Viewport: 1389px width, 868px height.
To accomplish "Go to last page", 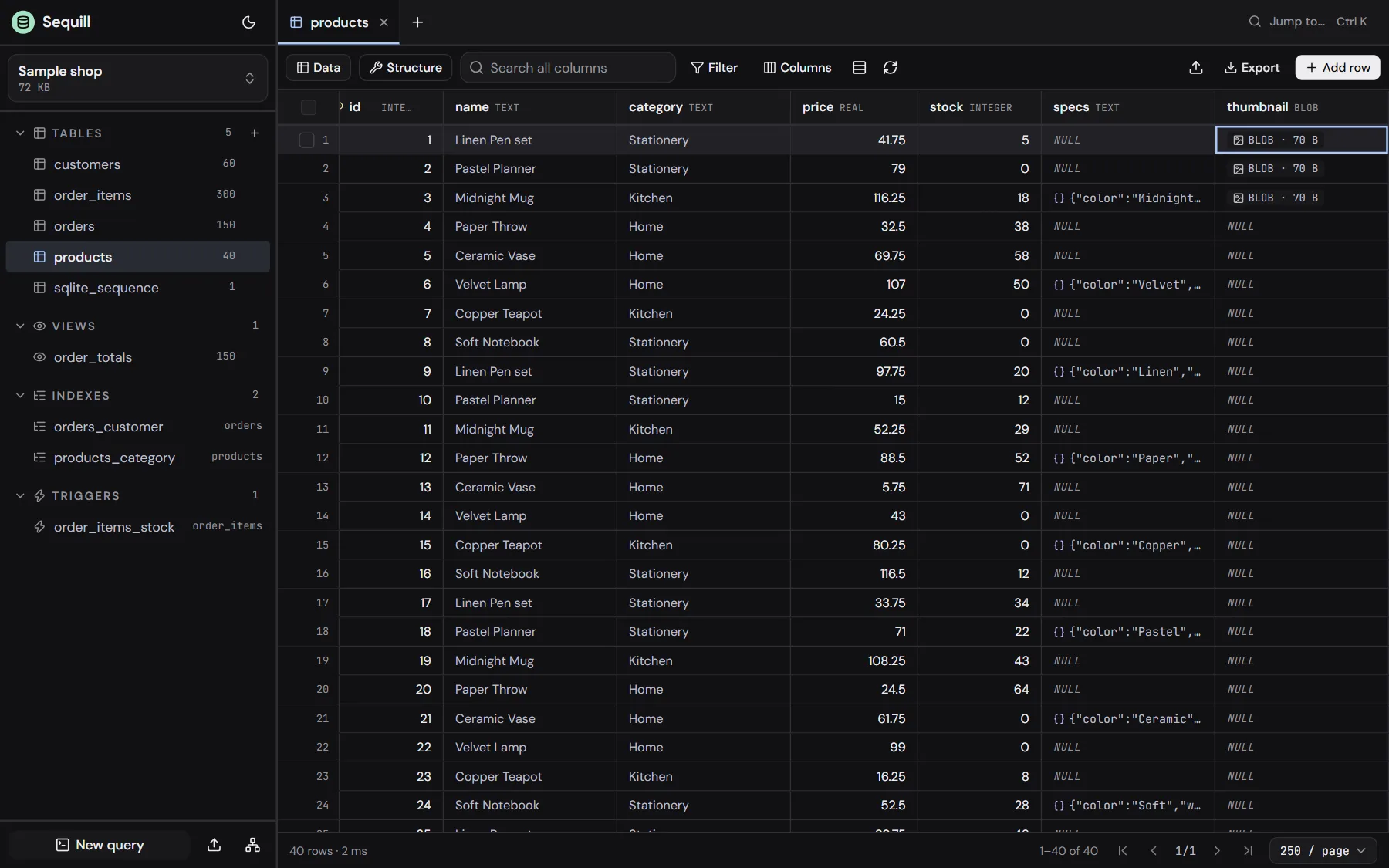I will click(x=1248, y=850).
